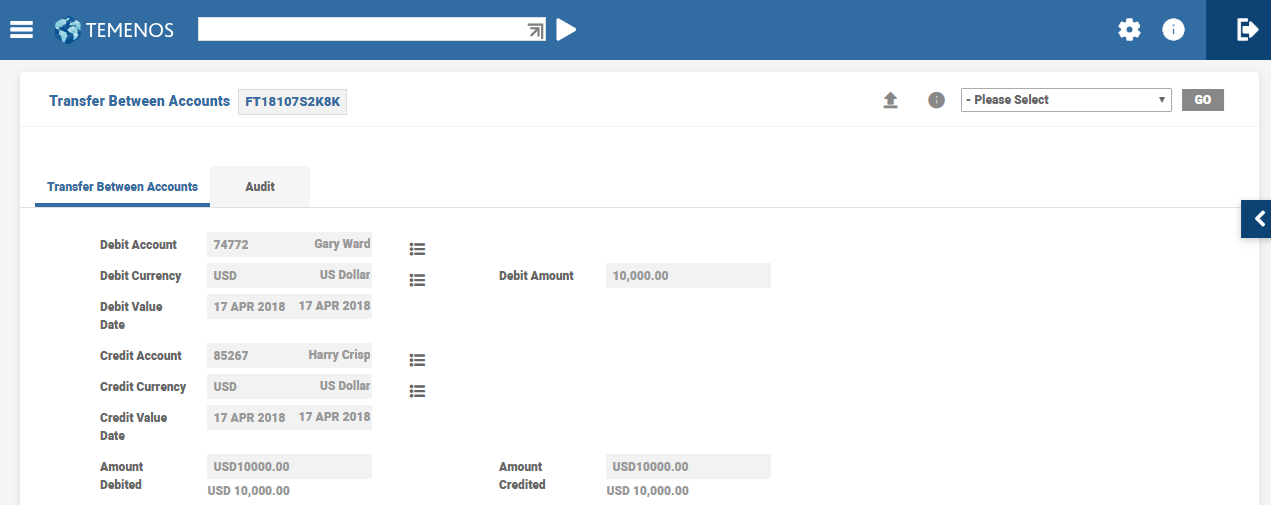1271x505 pixels.
Task: Click the info icon in header
Action: 1173,30
